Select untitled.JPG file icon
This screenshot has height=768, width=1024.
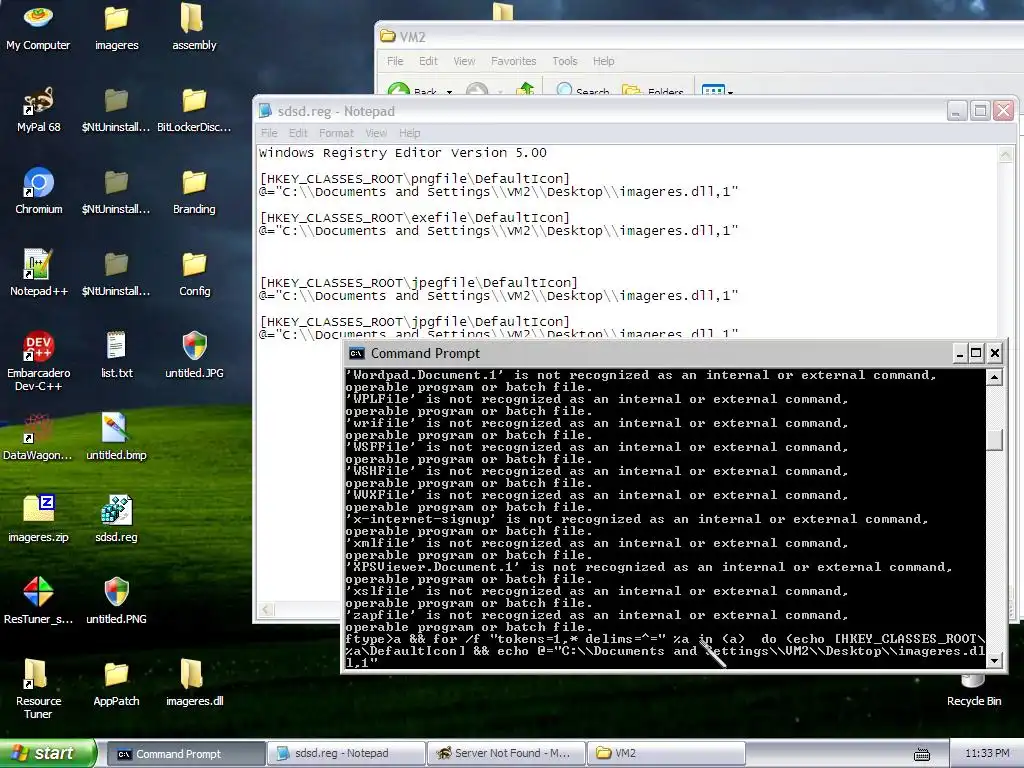pyautogui.click(x=194, y=355)
